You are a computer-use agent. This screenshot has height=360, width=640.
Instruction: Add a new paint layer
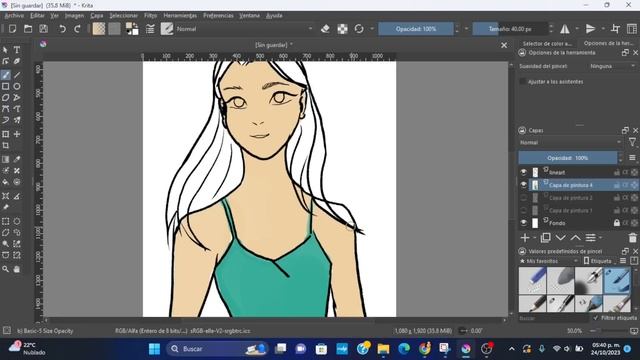coord(525,238)
